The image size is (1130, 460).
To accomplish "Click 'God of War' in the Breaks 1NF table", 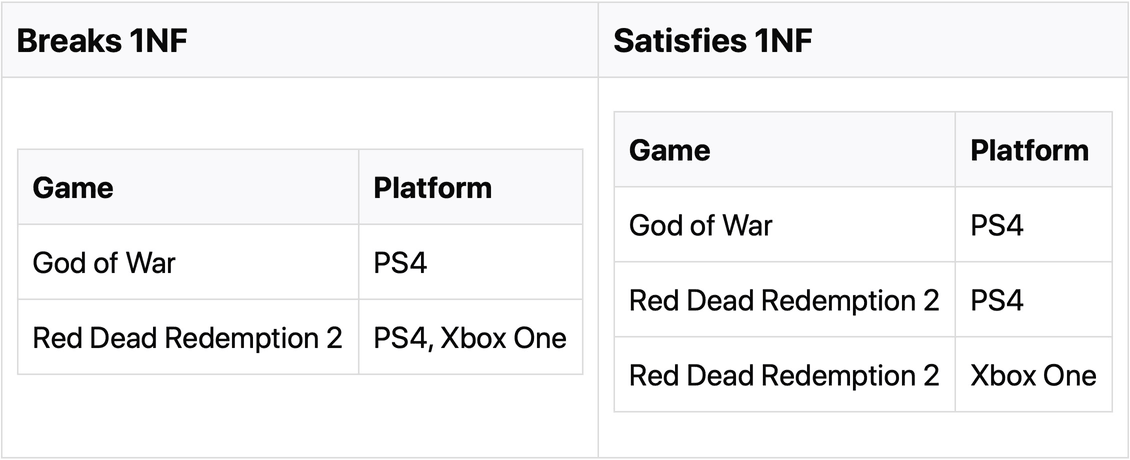I will click(104, 262).
